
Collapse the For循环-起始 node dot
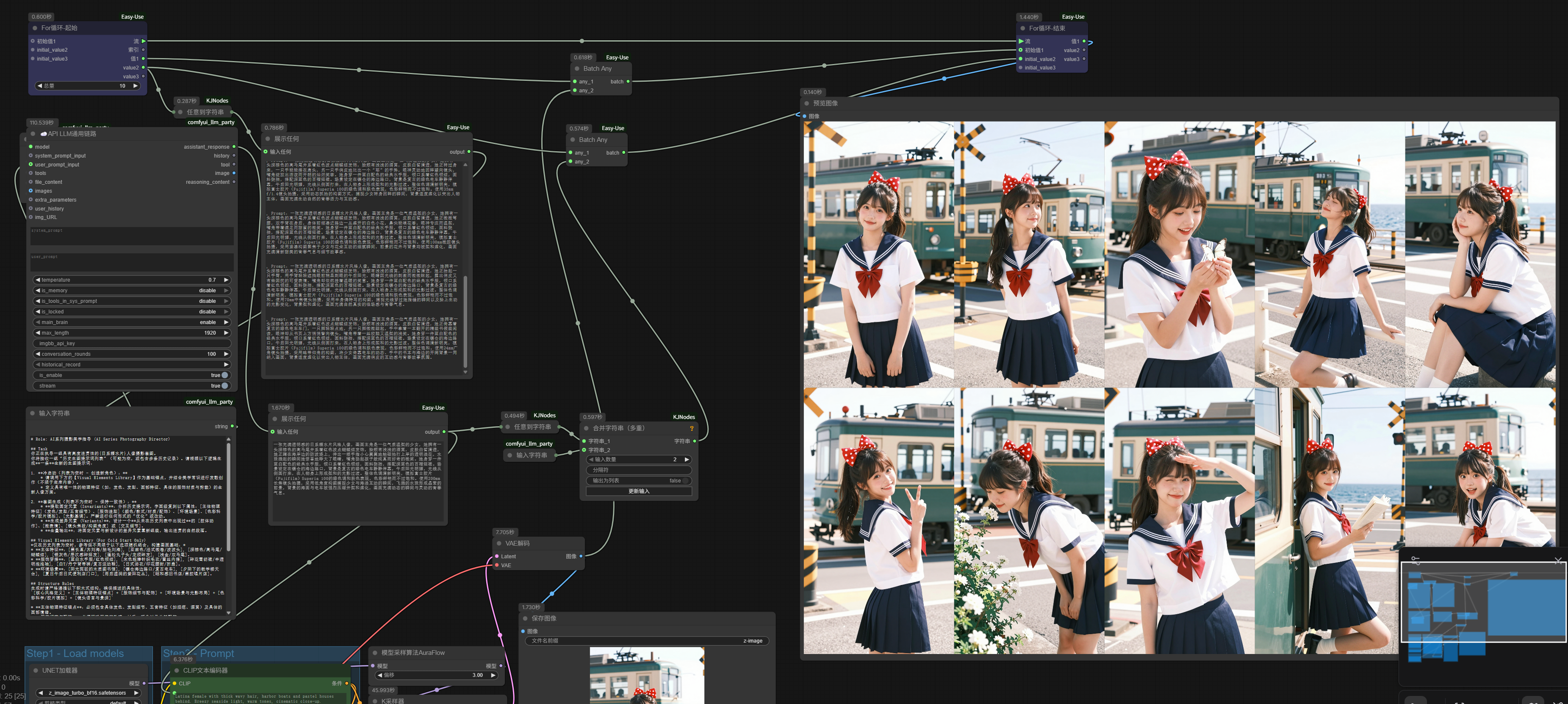pyautogui.click(x=35, y=28)
